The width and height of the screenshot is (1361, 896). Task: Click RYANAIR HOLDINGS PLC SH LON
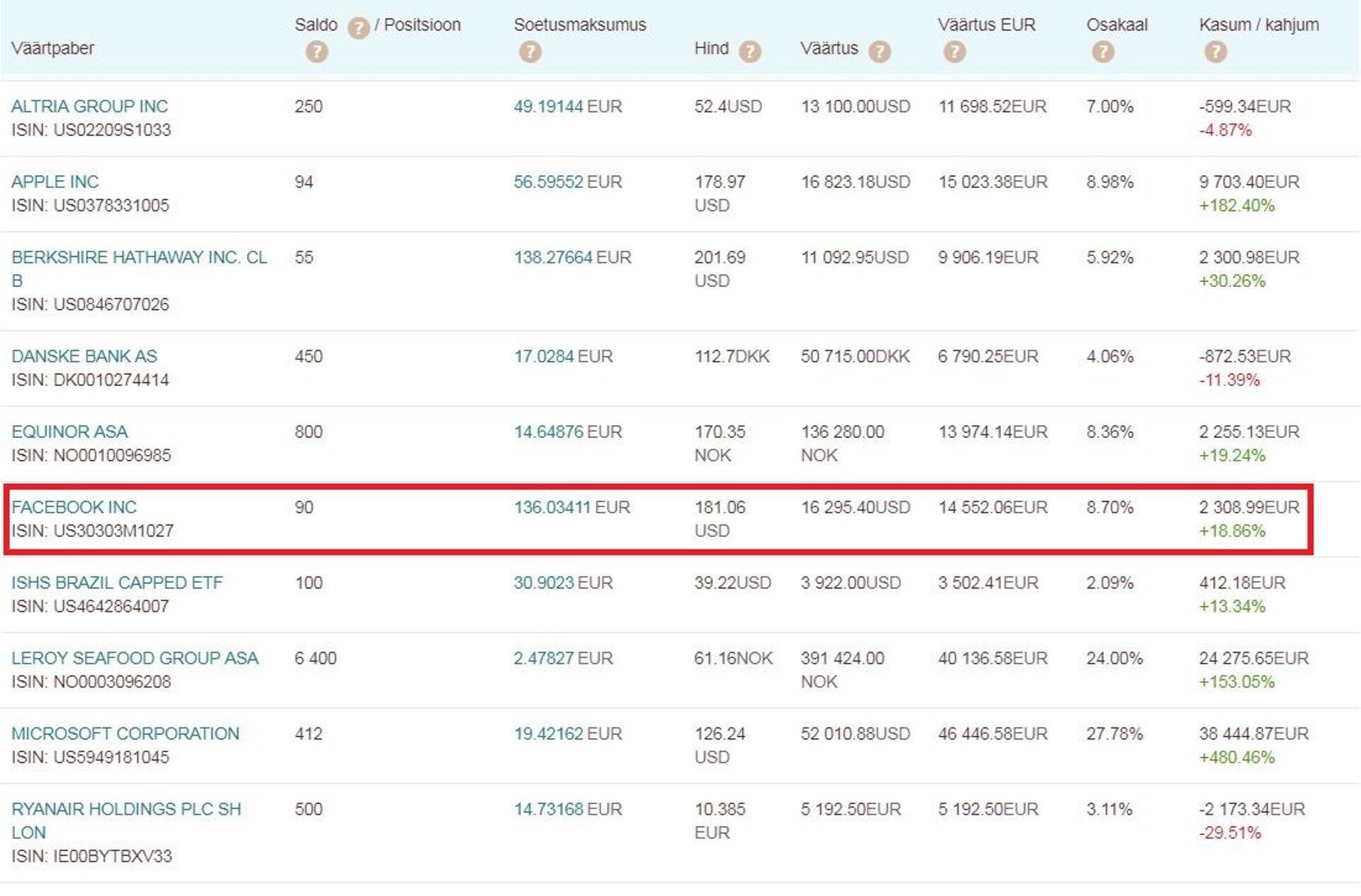click(126, 809)
